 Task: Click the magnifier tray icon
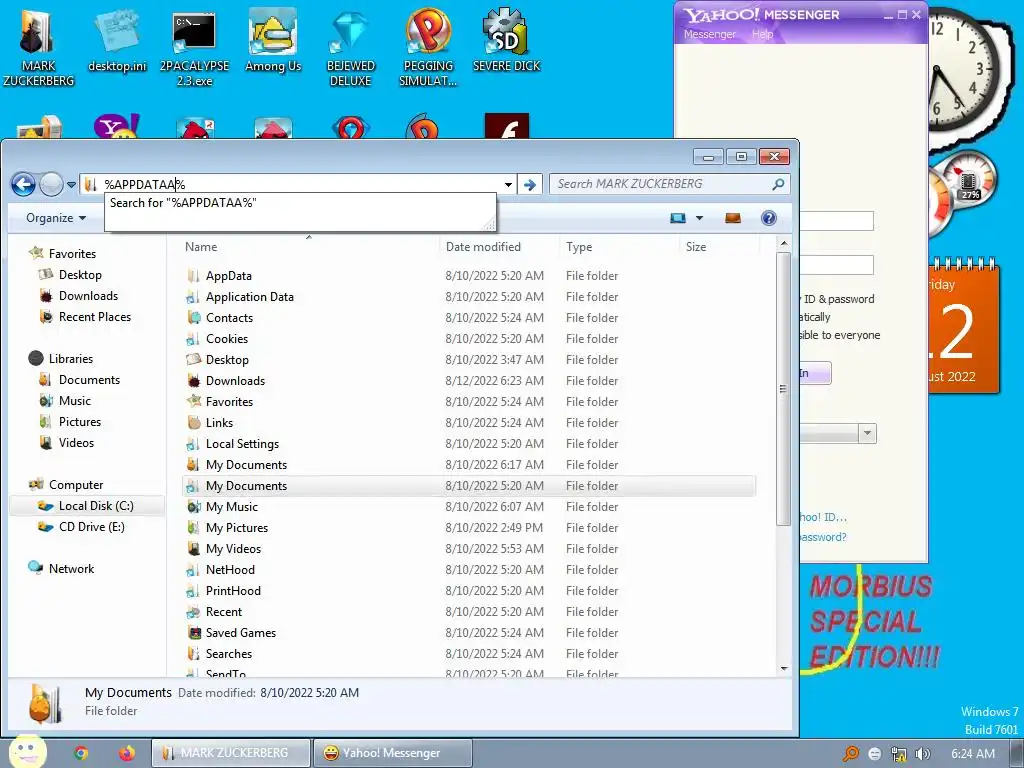850,754
